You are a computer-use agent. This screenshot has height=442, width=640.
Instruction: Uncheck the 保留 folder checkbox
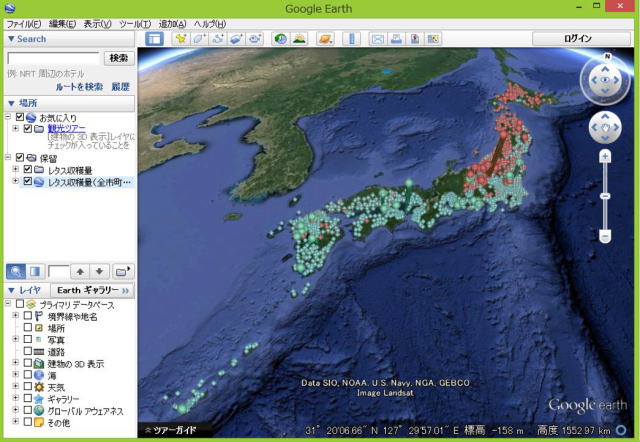tap(19, 157)
